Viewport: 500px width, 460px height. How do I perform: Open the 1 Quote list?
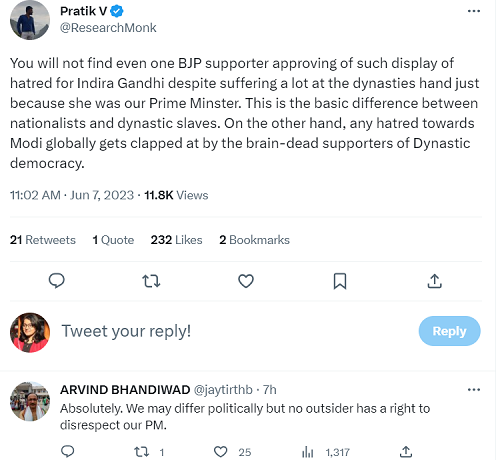coord(113,240)
